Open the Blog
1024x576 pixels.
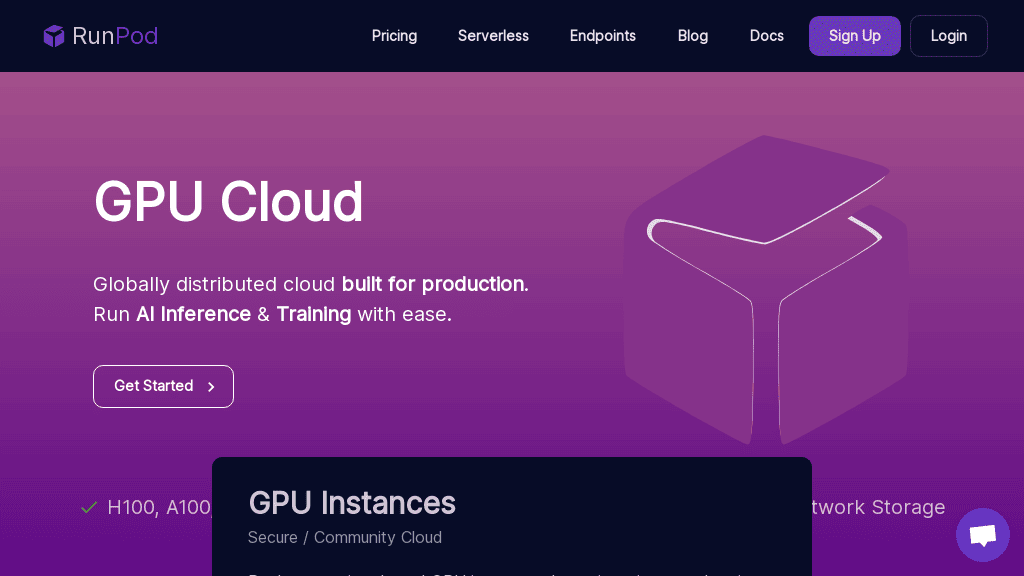(692, 36)
